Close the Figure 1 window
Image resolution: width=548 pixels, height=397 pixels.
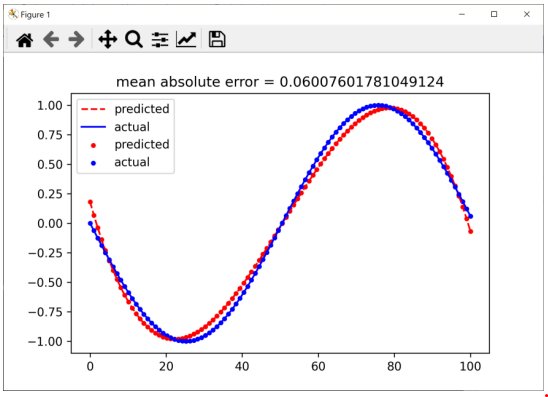pos(527,14)
